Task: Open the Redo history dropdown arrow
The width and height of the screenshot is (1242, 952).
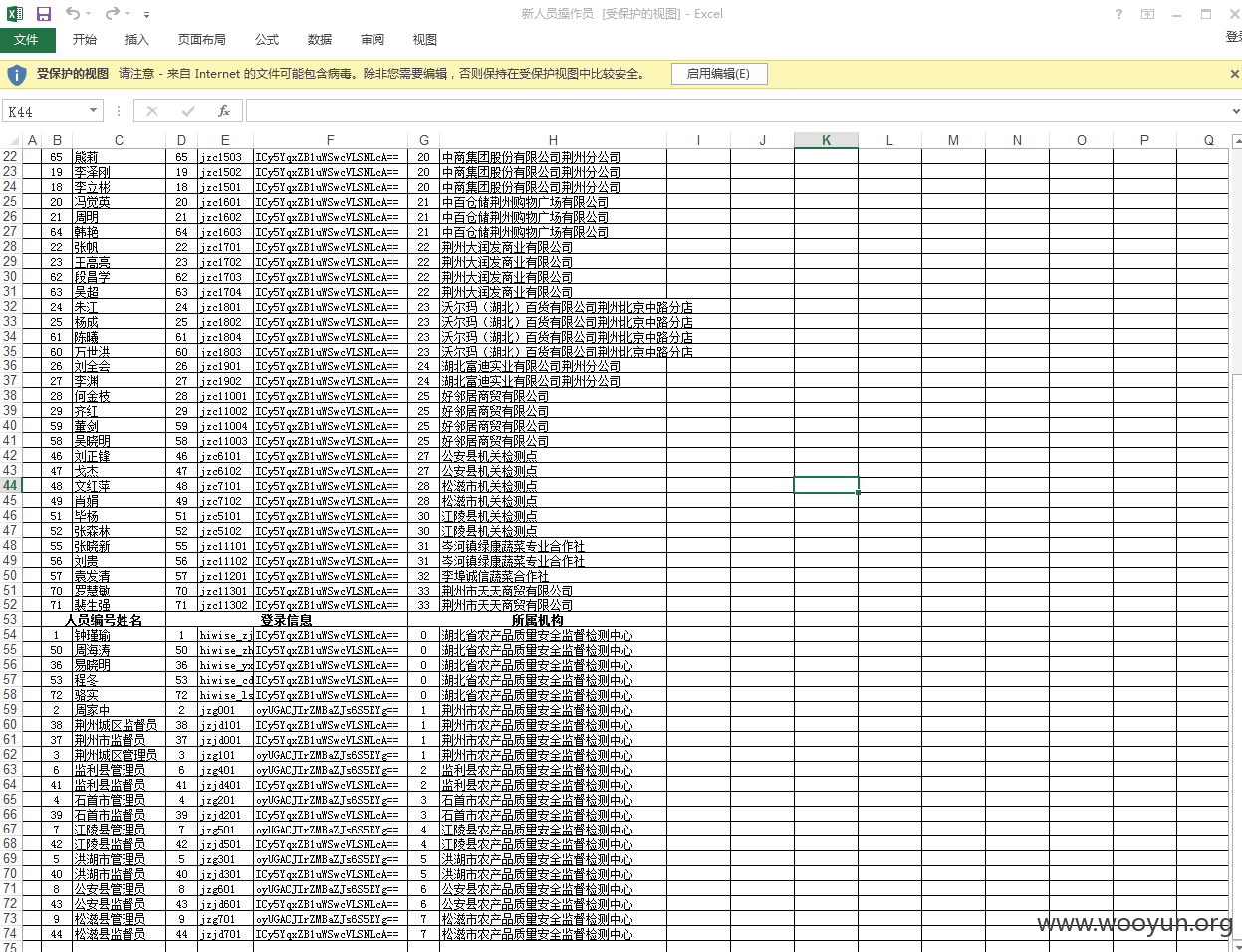Action: (x=128, y=14)
